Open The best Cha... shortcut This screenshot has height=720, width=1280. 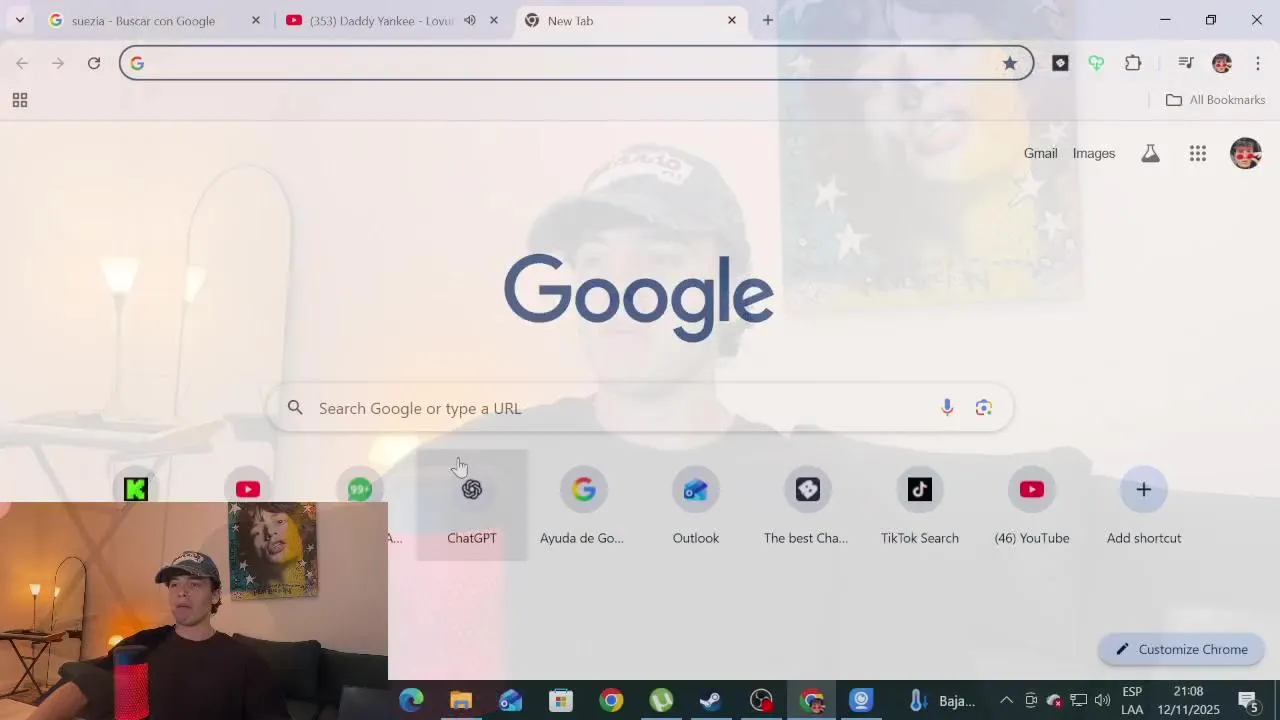pyautogui.click(x=808, y=505)
